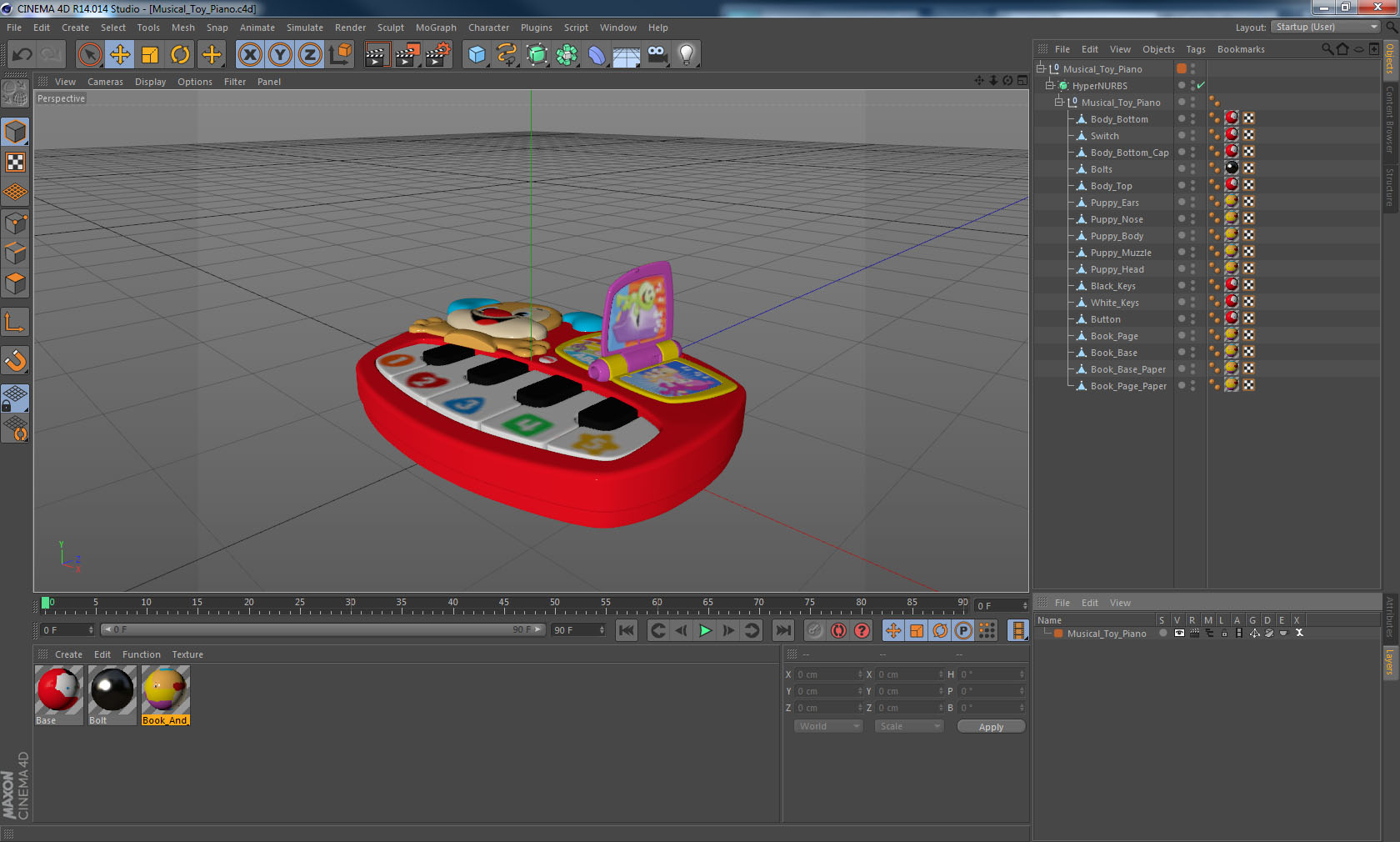Viewport: 1400px width, 842px height.
Task: Toggle the snap magnet icon
Action: [16, 360]
